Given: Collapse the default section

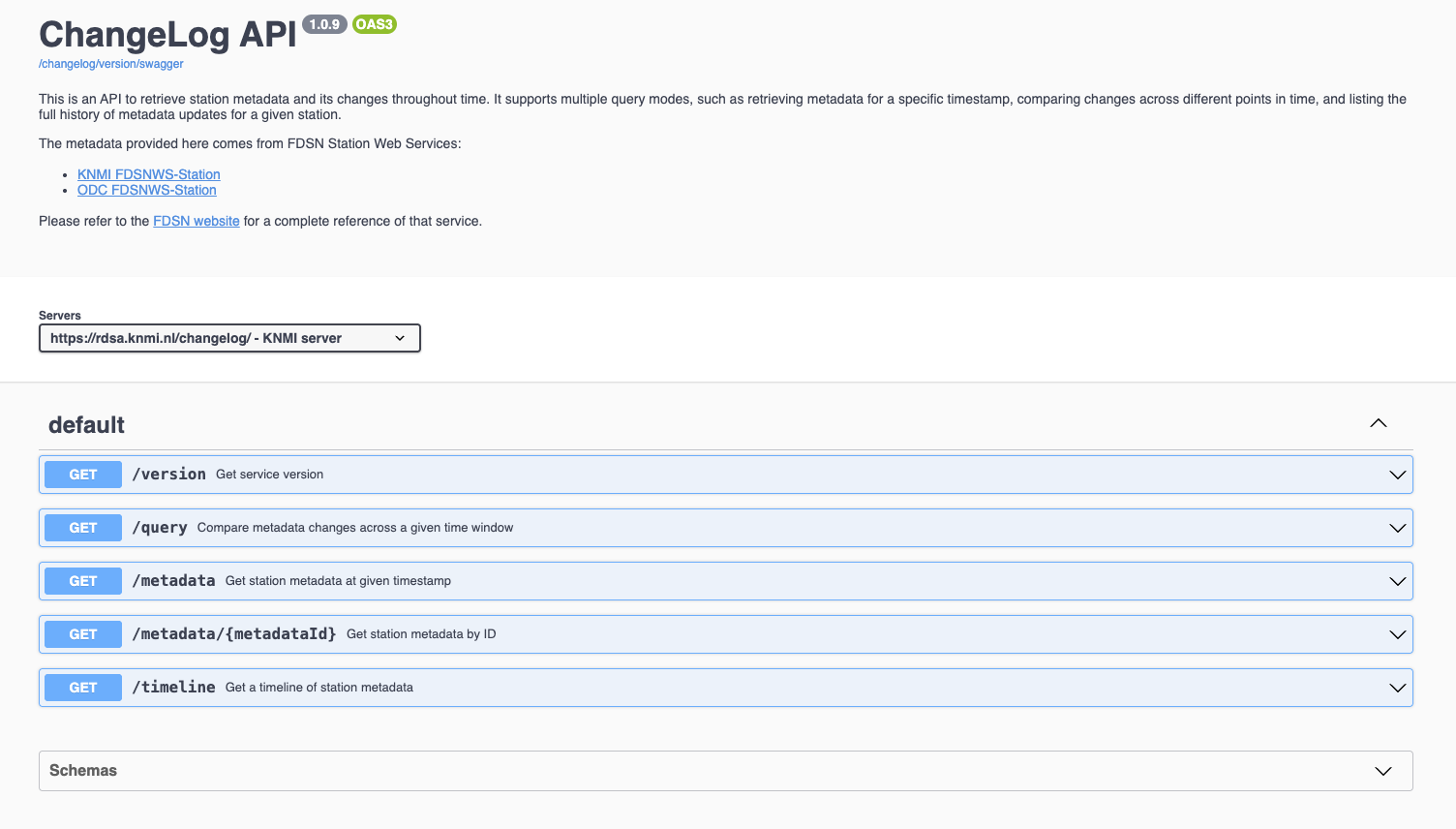Looking at the screenshot, I should pos(1378,423).
